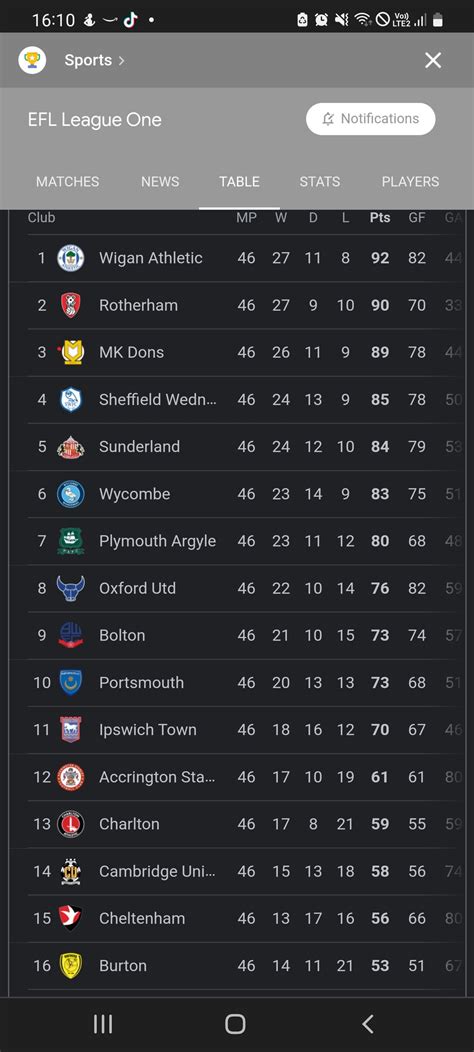Open the Sheffield Wednesday team row
Viewport: 474px width, 1052px height.
click(246, 400)
